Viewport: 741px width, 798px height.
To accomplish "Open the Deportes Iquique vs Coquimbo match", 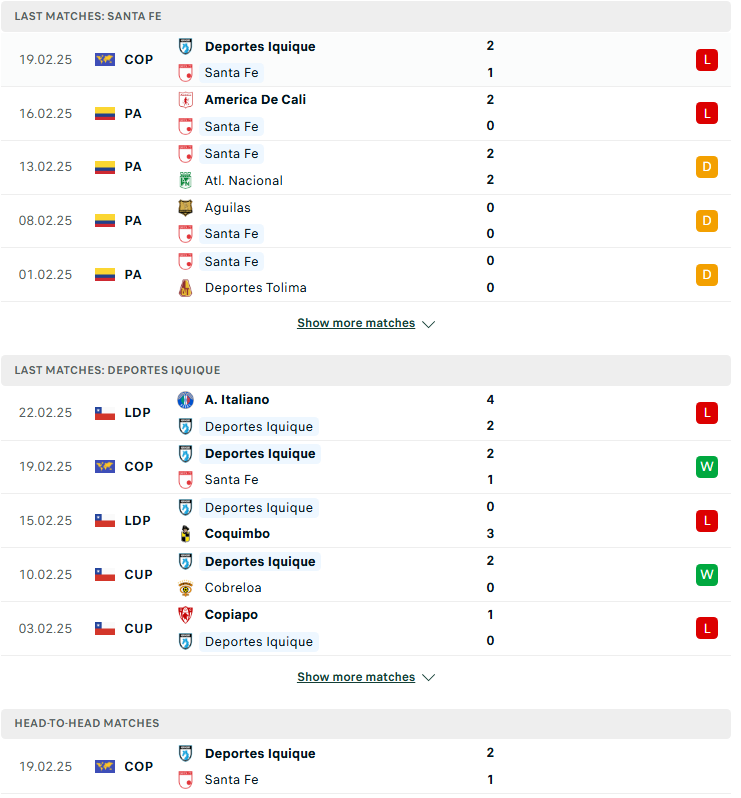I will click(366, 521).
